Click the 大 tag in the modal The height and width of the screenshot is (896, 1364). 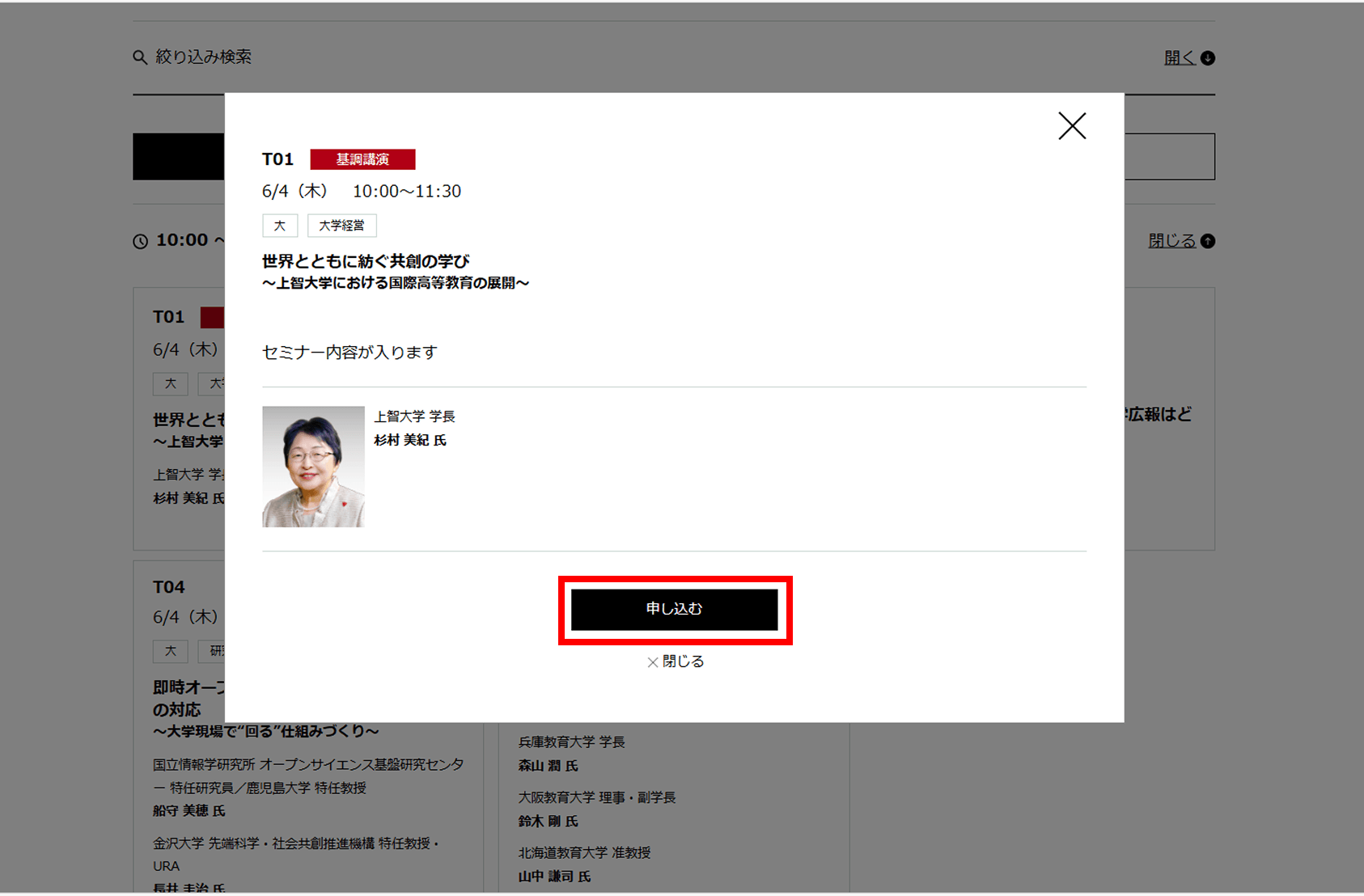(x=280, y=226)
